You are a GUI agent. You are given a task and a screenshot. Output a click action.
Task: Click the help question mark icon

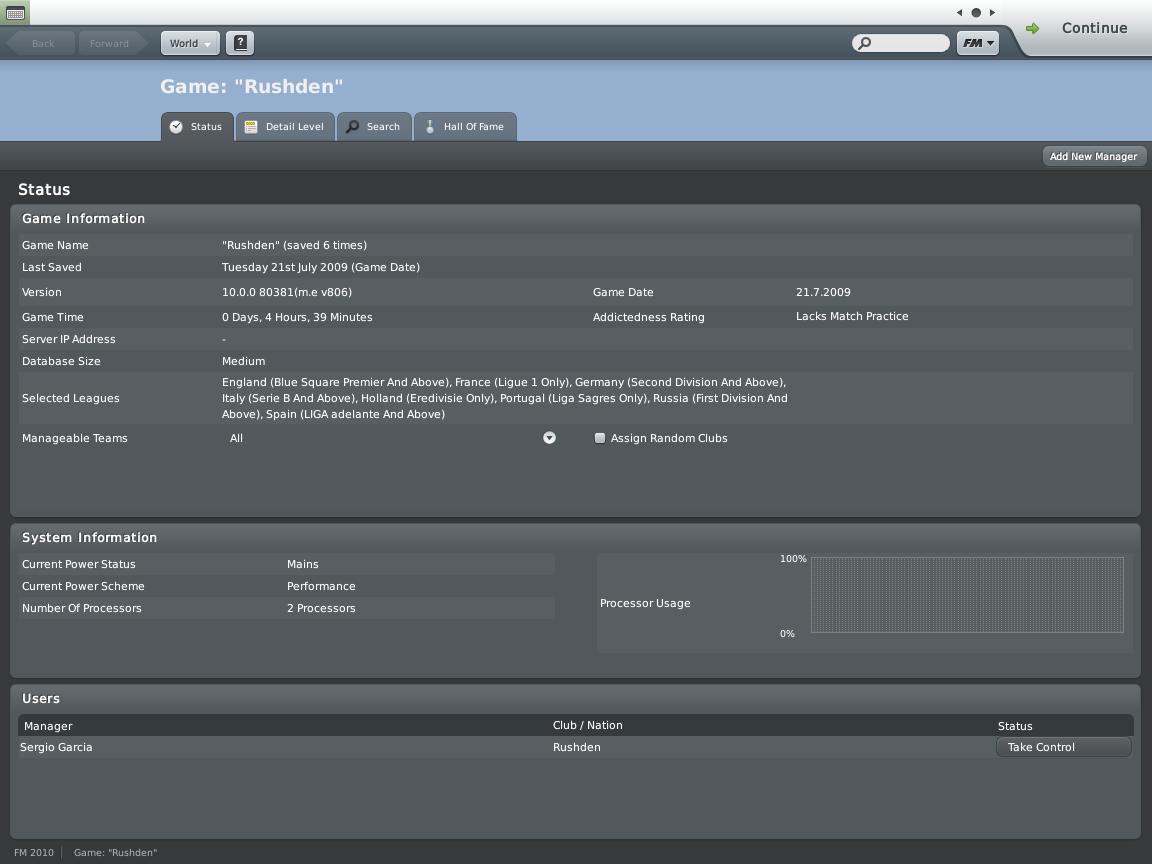[240, 43]
